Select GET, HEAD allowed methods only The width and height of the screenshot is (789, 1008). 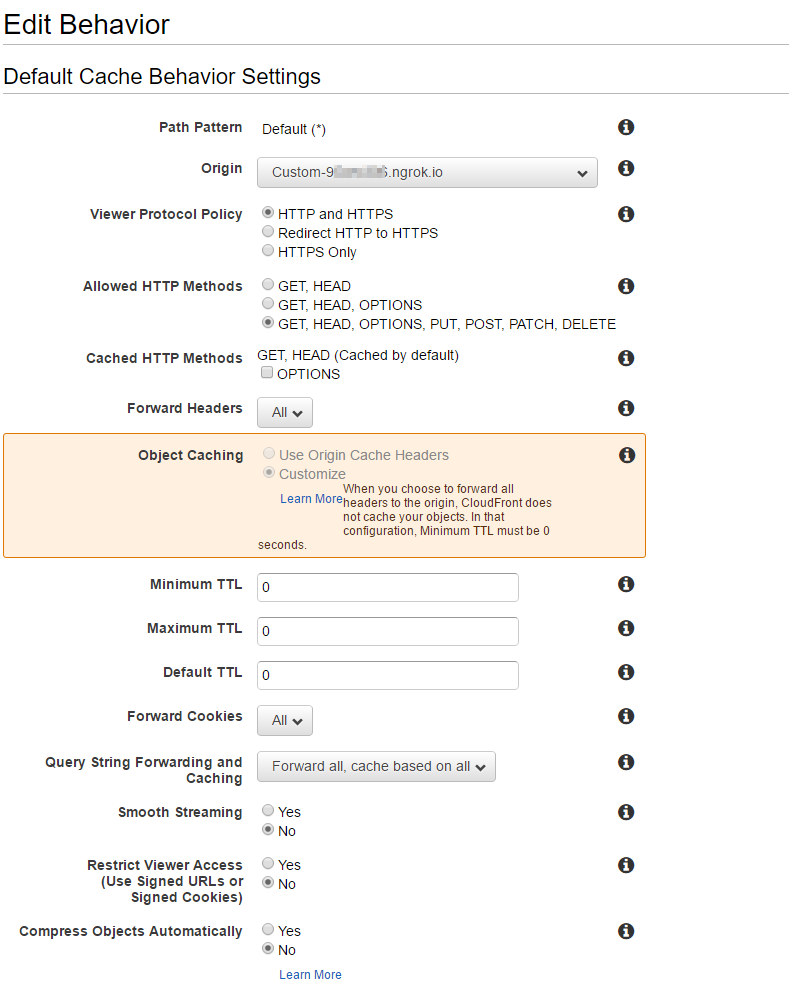tap(268, 285)
